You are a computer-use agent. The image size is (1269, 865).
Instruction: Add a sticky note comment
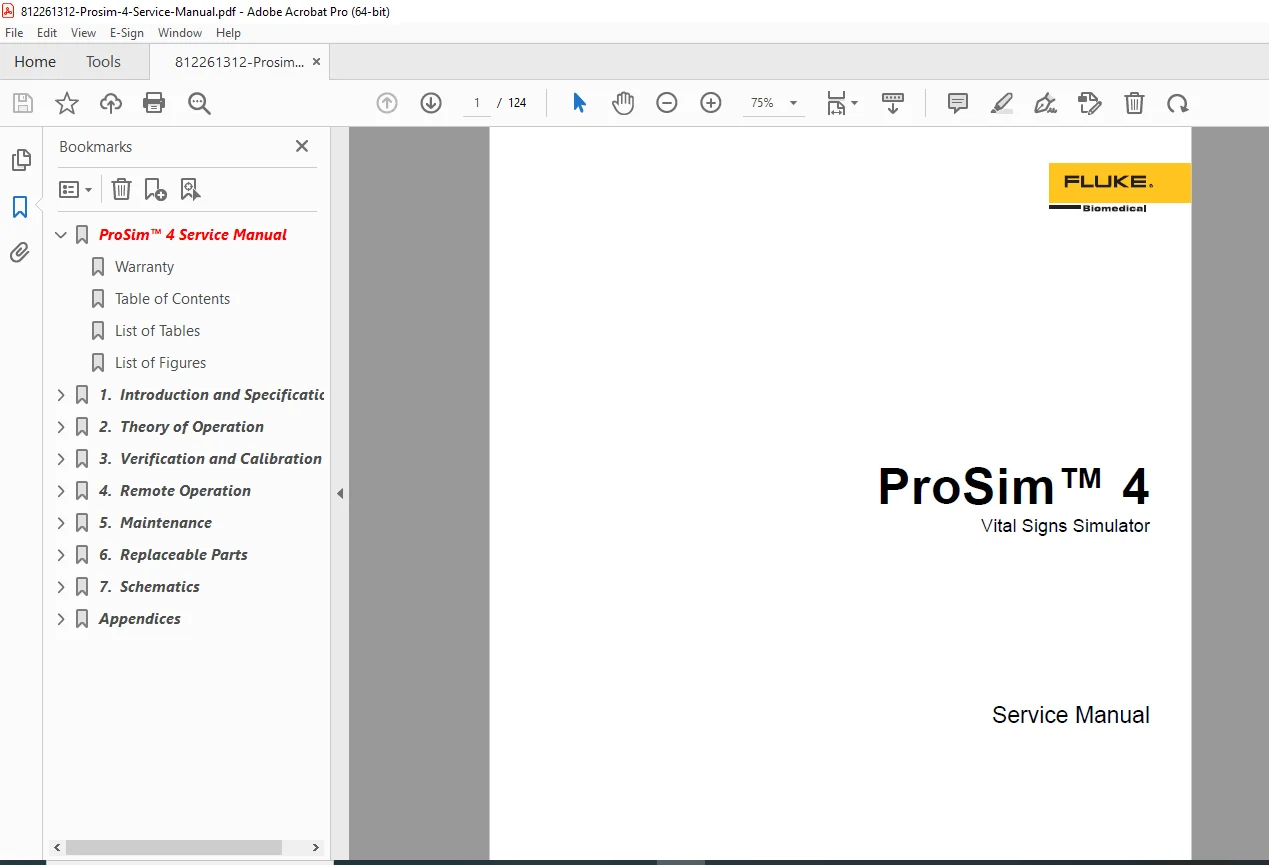pyautogui.click(x=958, y=103)
